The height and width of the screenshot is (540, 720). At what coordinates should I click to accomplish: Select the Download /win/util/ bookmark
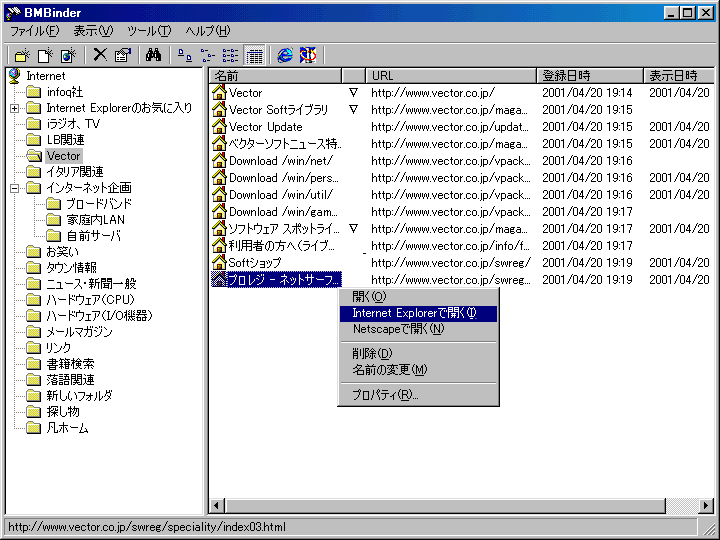point(281,195)
